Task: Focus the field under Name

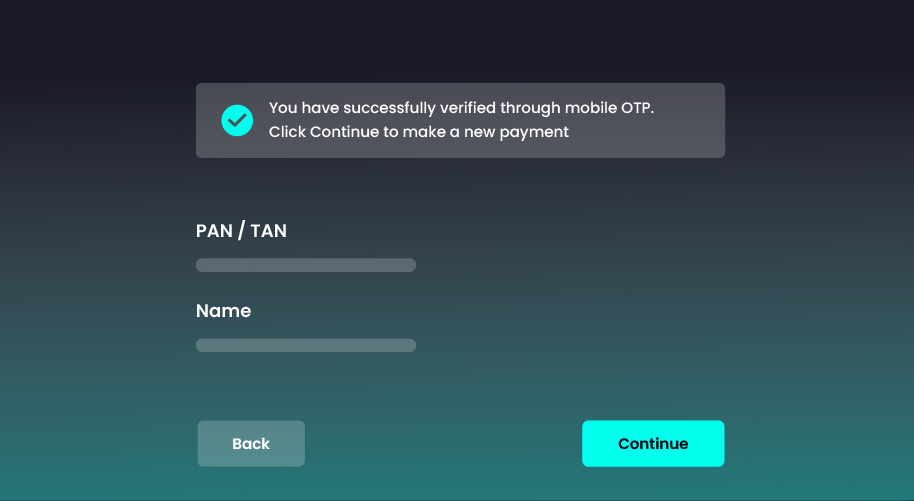Action: tap(306, 345)
